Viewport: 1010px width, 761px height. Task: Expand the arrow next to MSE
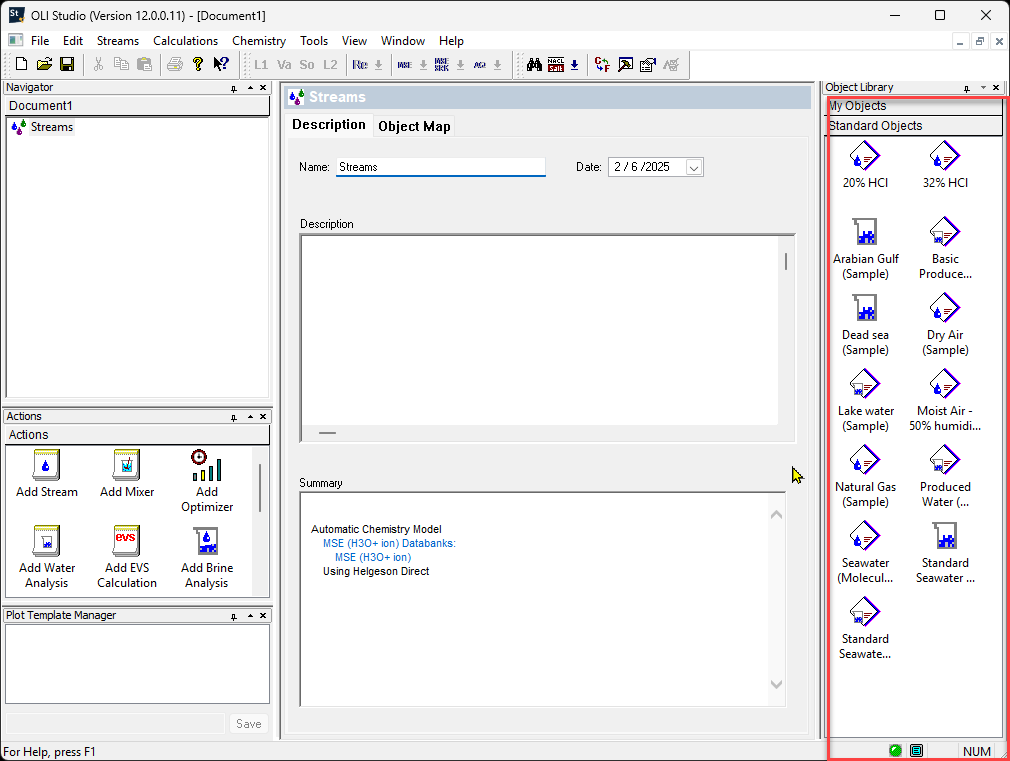(423, 64)
